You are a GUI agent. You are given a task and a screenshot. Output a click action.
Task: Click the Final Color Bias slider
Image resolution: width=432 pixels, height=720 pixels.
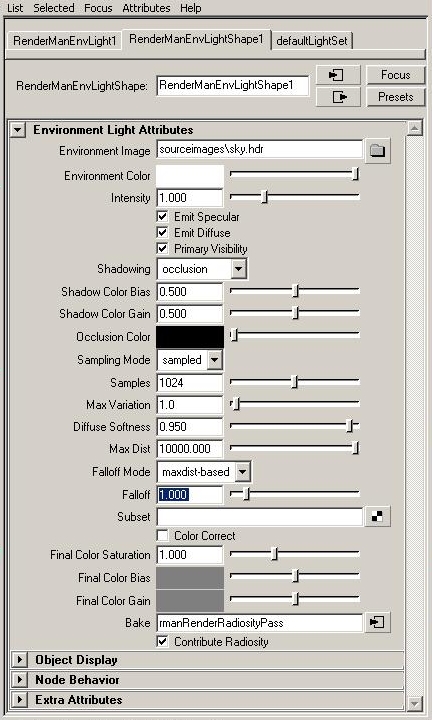tap(295, 576)
